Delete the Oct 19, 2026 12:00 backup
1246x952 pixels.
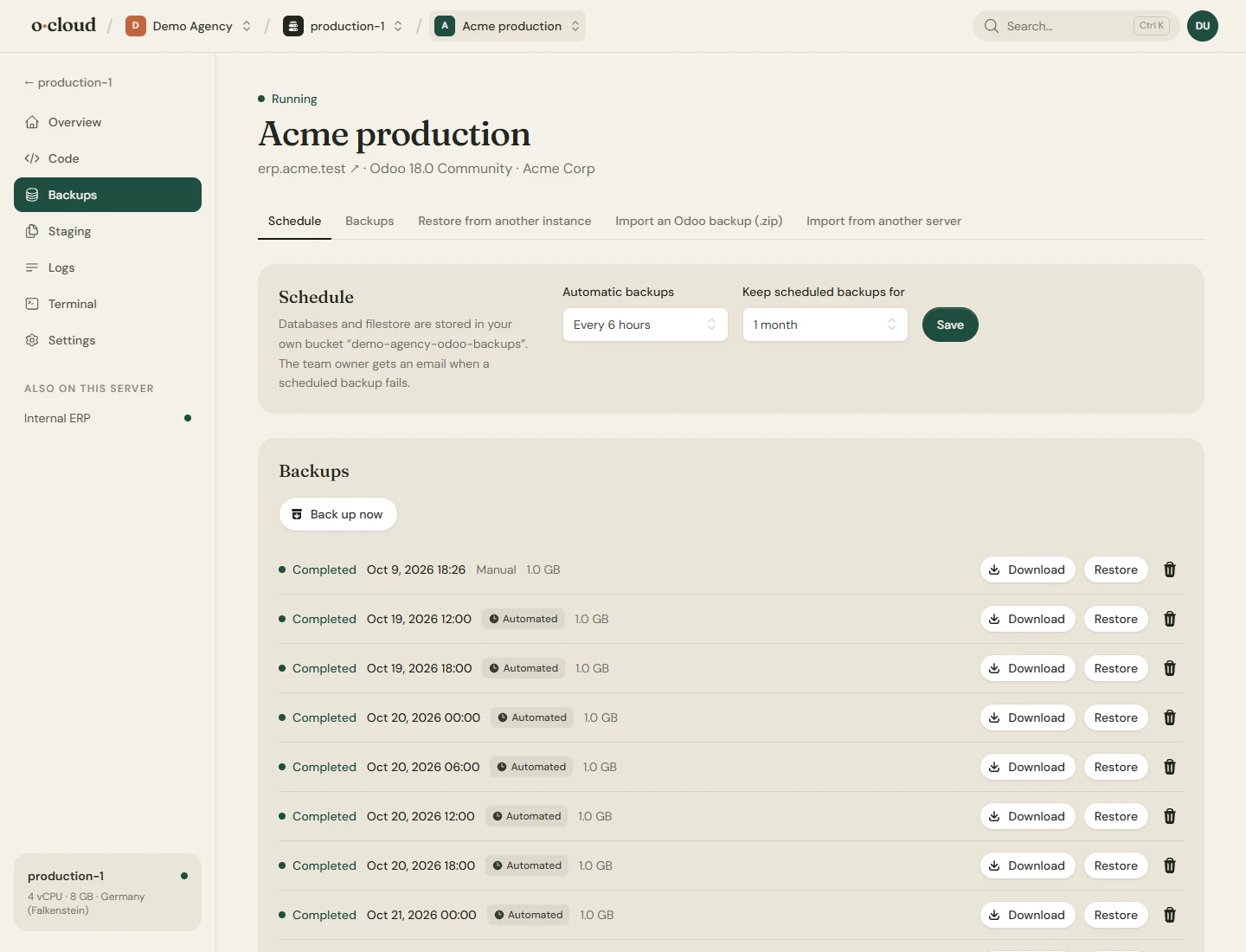(1170, 619)
